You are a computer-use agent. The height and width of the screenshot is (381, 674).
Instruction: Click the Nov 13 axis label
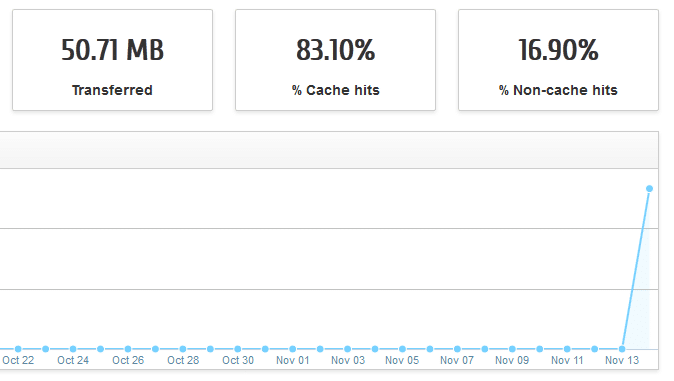622,360
